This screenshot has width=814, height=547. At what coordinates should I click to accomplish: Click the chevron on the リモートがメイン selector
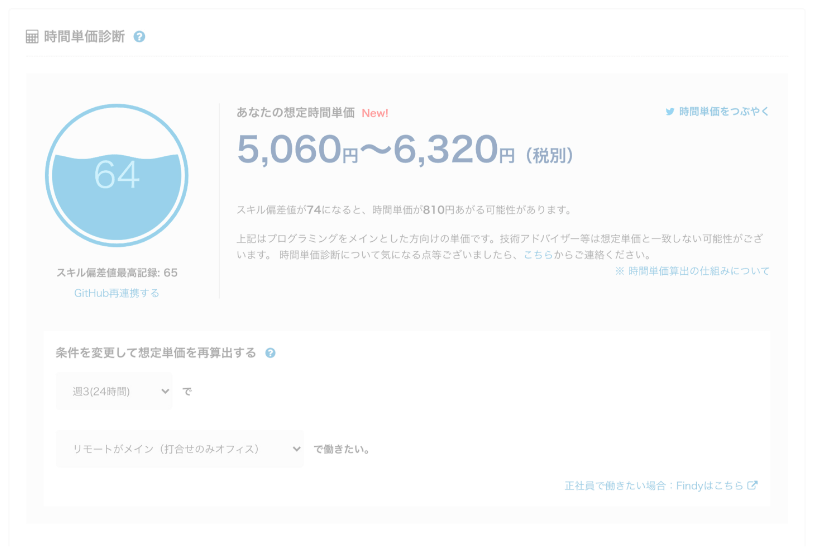coord(296,449)
